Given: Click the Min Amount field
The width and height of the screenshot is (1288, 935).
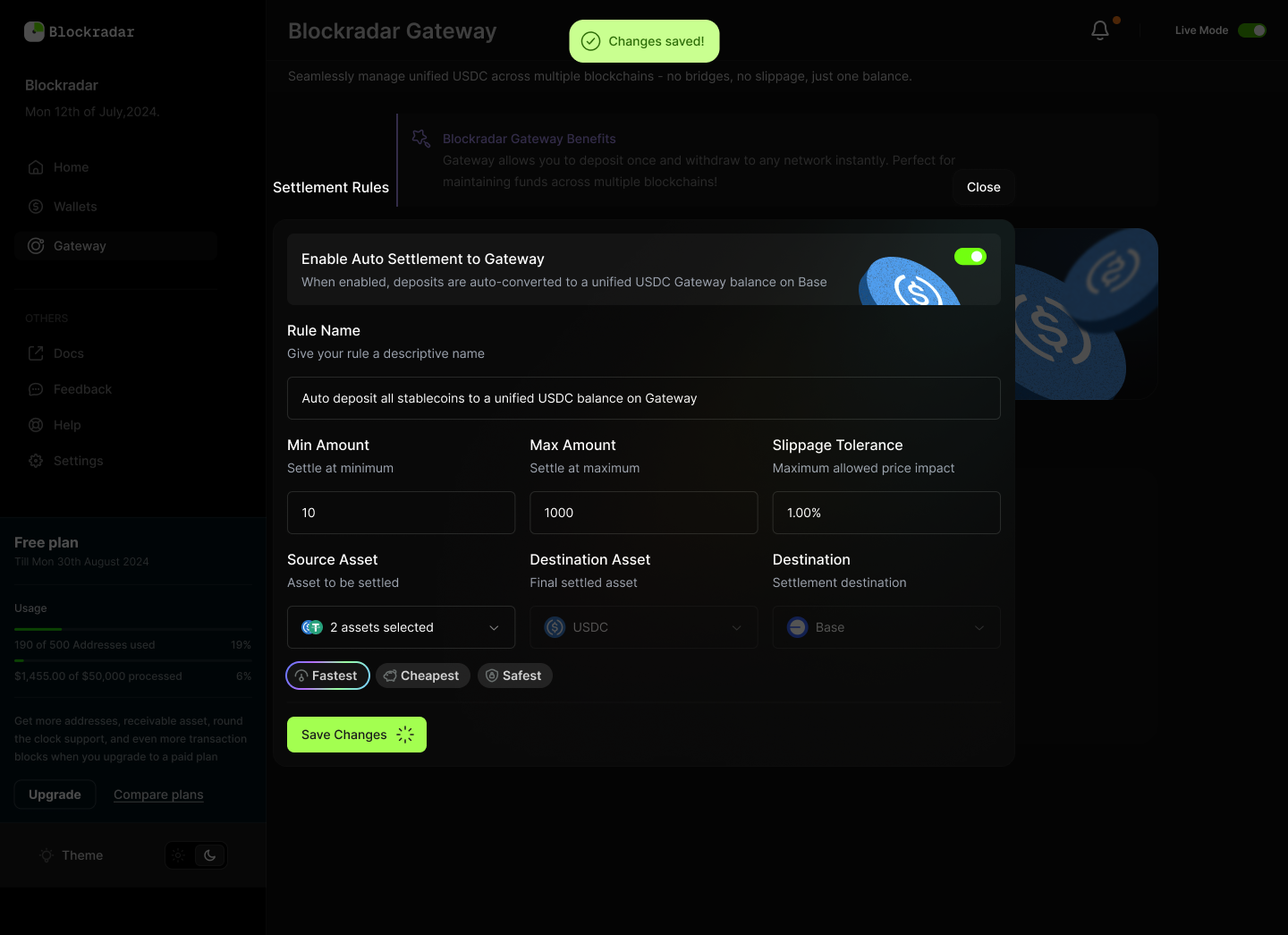Looking at the screenshot, I should (401, 513).
